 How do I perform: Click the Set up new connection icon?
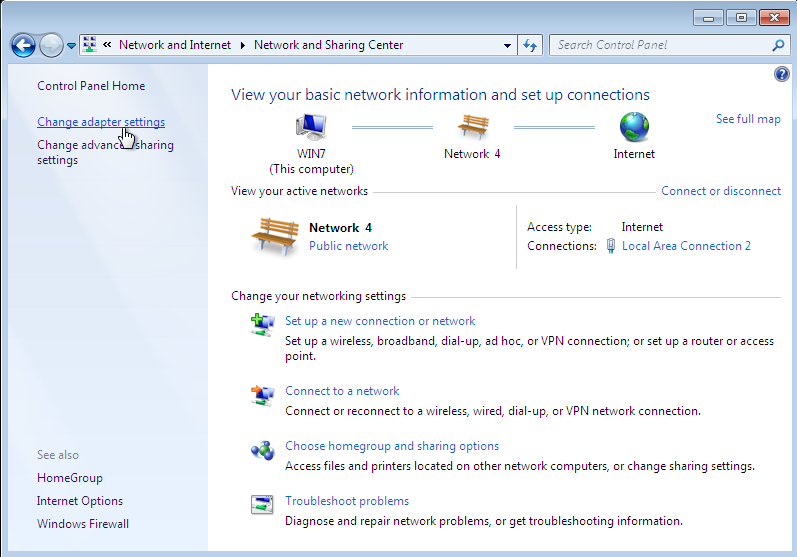pyautogui.click(x=263, y=325)
